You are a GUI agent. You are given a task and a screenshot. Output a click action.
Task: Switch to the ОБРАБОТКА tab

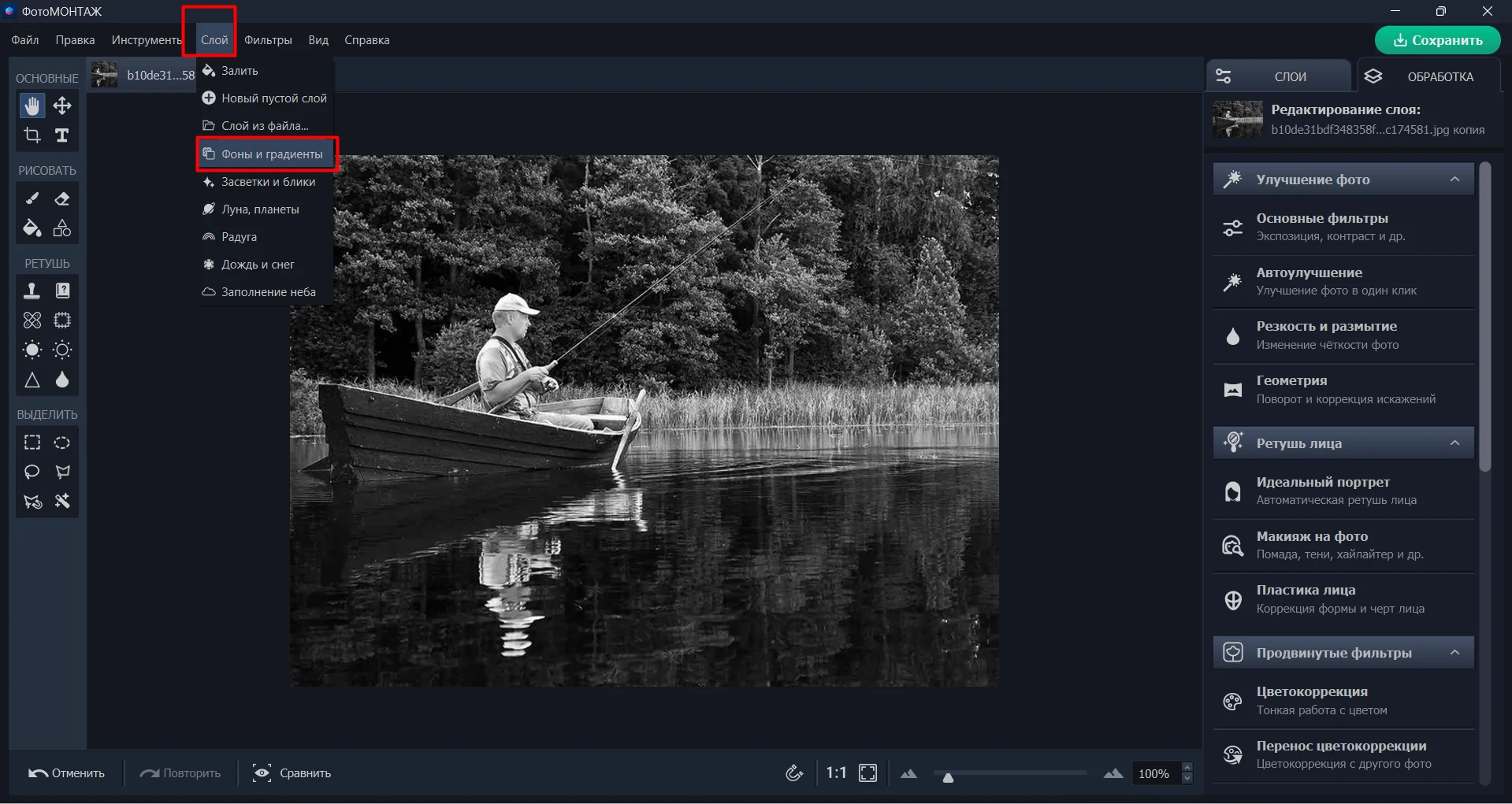1428,76
